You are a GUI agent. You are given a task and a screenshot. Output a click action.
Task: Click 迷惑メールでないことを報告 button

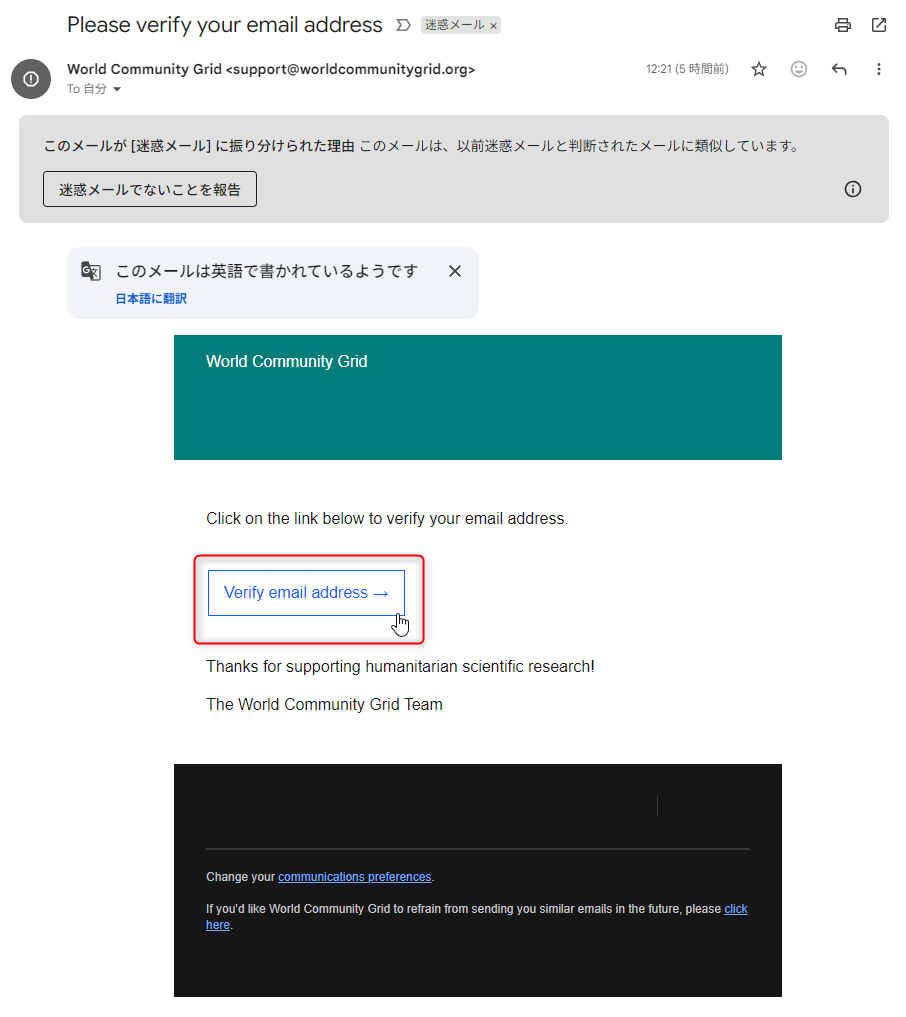150,189
